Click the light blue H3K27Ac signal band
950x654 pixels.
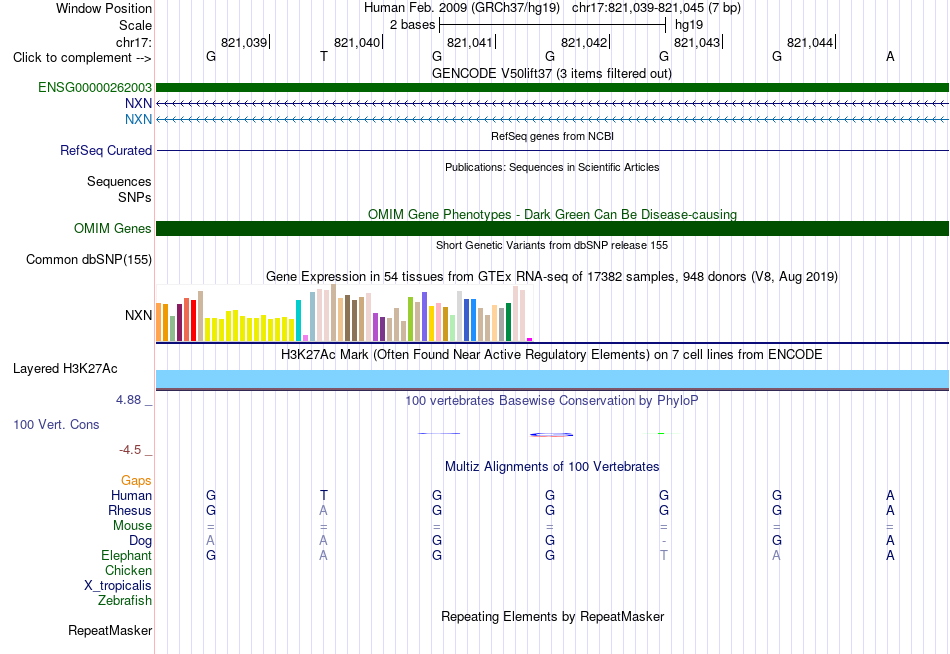[552, 379]
